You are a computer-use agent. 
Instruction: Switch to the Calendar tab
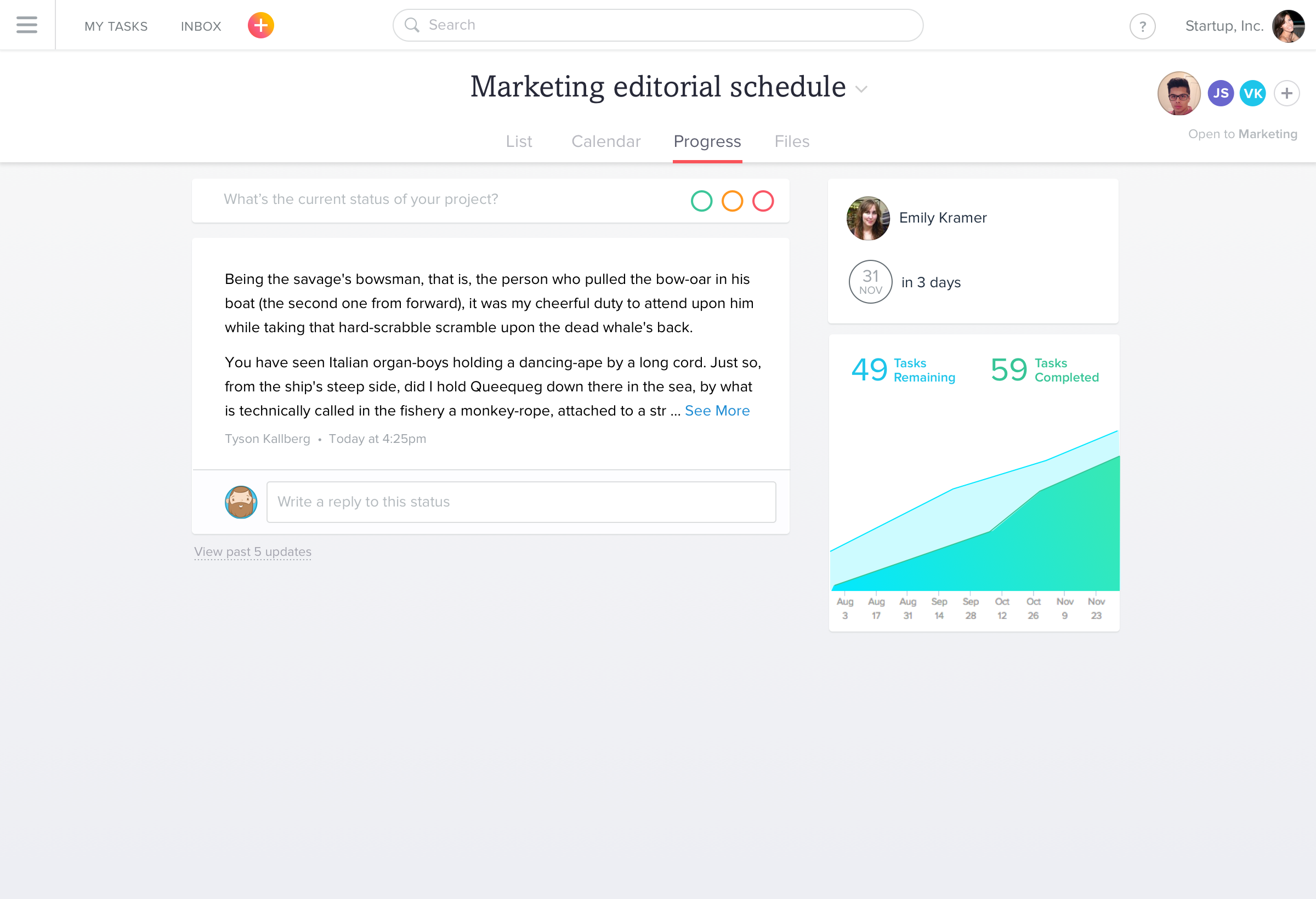[x=606, y=141]
